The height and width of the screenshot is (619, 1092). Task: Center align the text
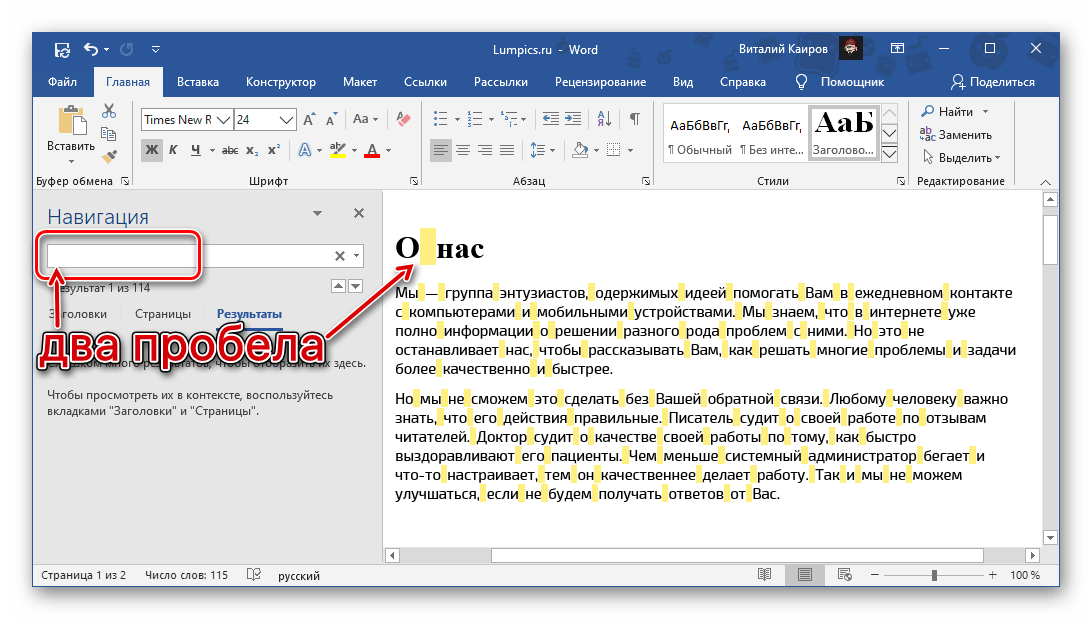[462, 150]
